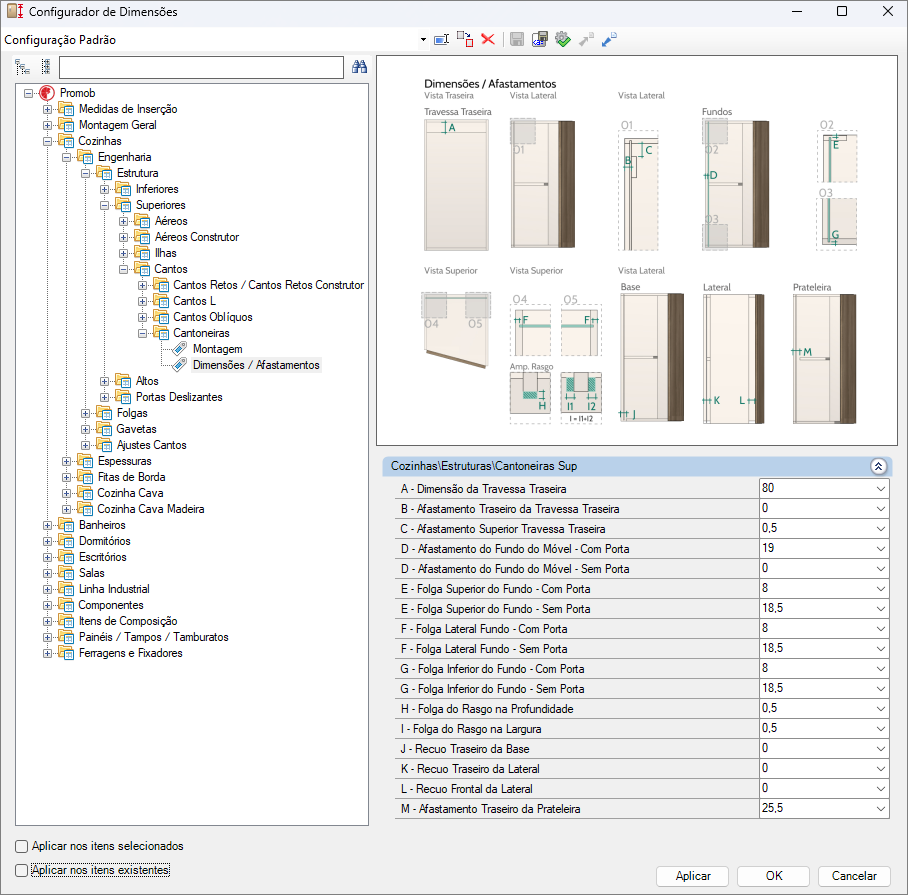Click the label L - Recuo Frontal da Lateral

click(x=467, y=789)
